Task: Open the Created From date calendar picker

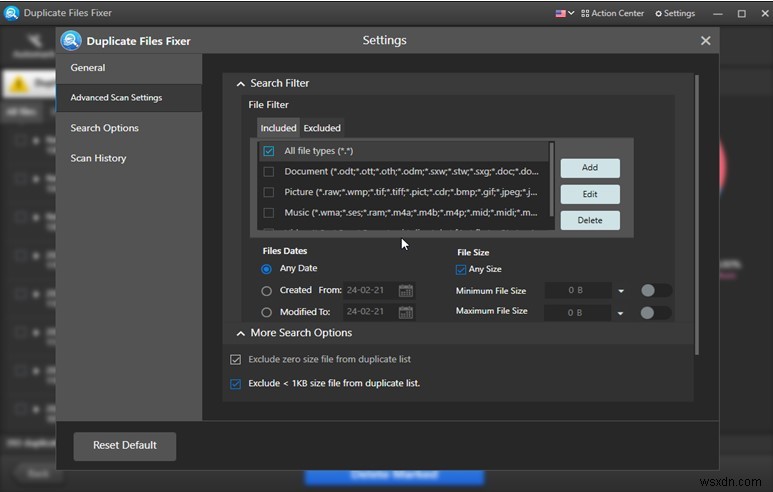Action: 406,291
